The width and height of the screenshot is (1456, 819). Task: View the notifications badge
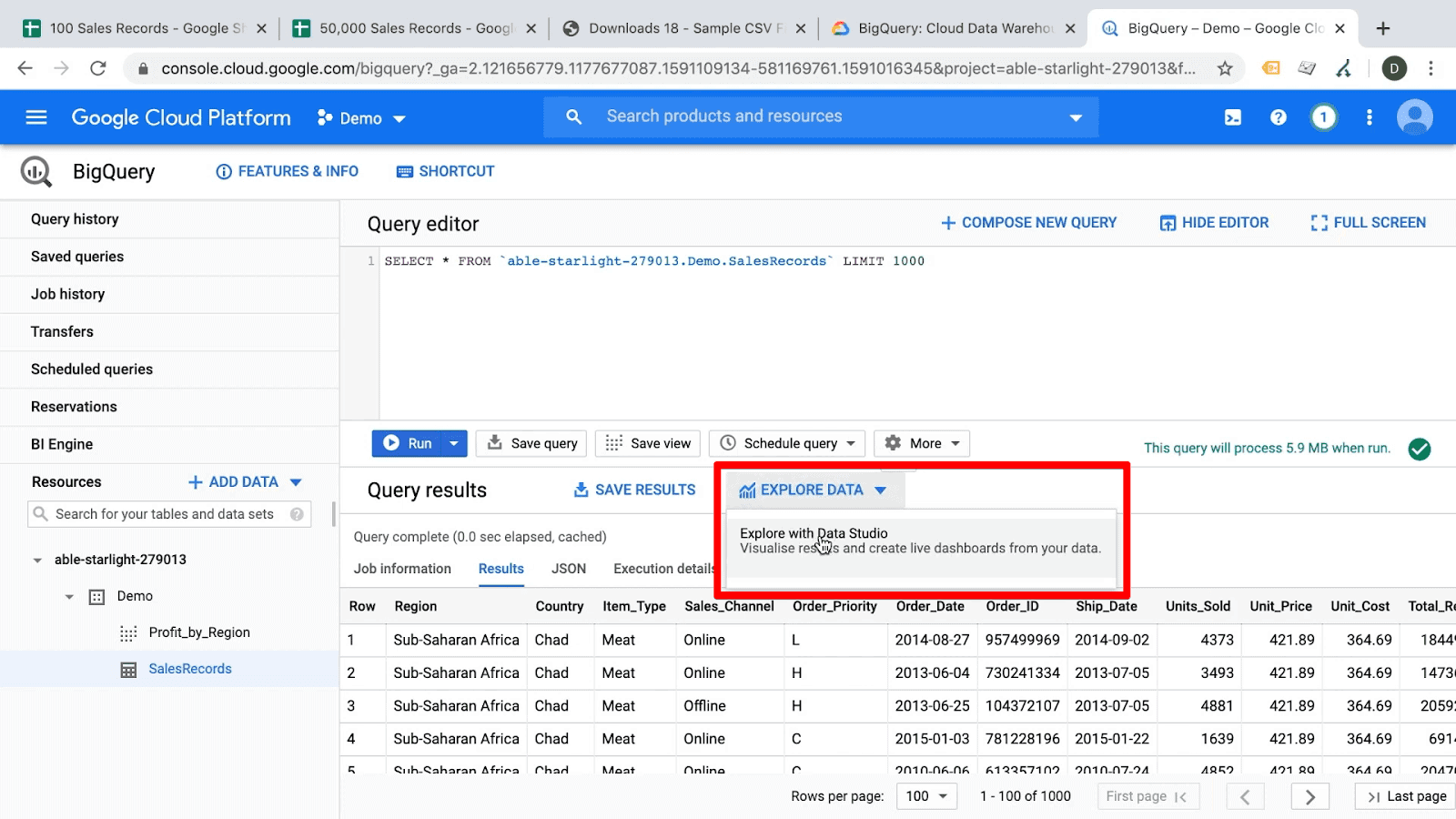pyautogui.click(x=1323, y=116)
